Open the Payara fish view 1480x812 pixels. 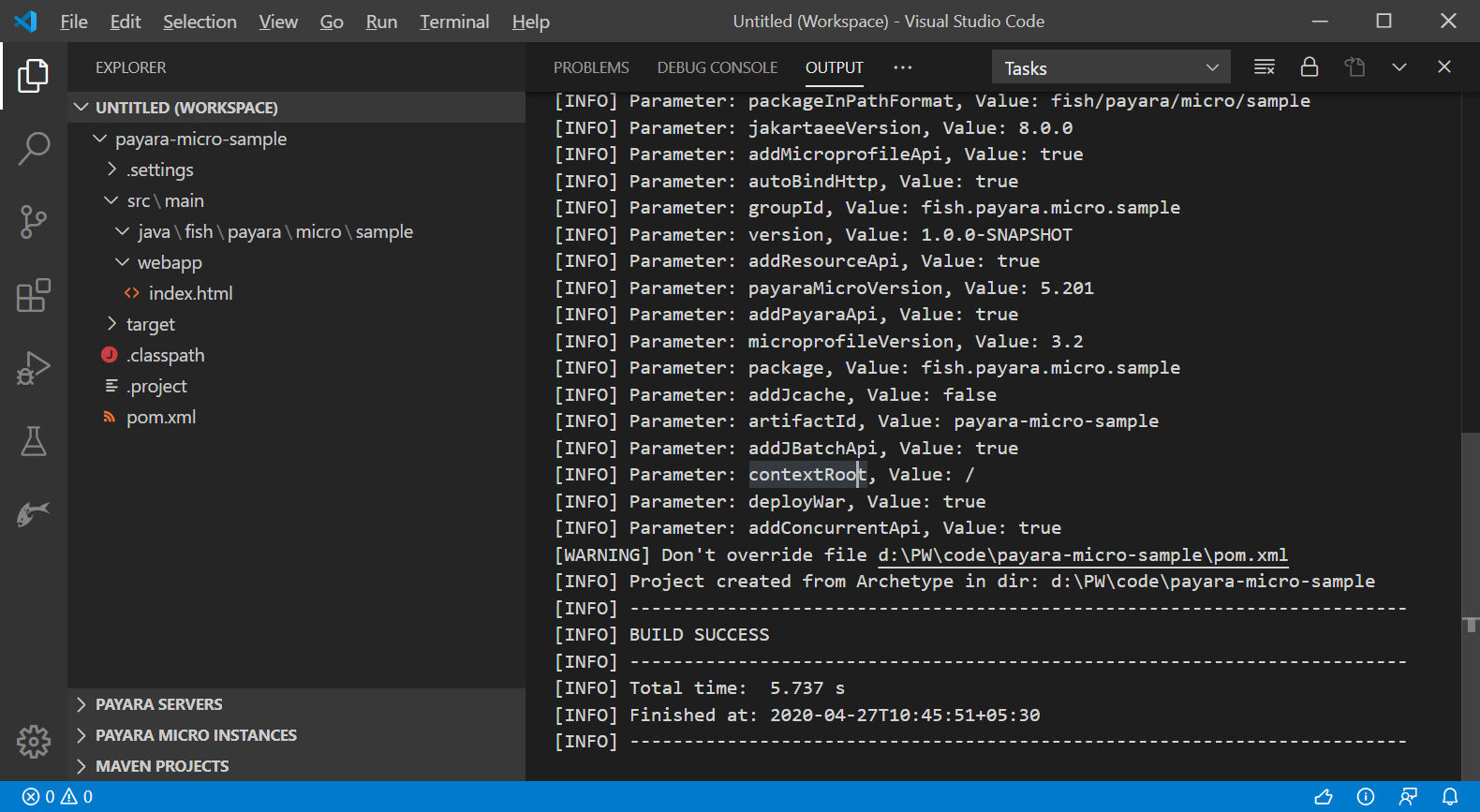pos(34,513)
